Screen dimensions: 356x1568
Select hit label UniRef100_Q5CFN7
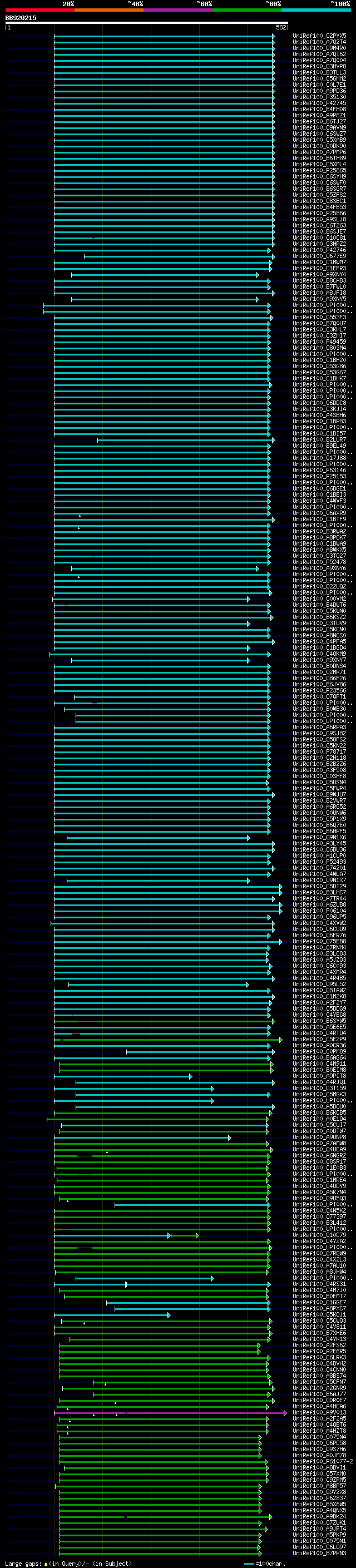(x=319, y=1382)
